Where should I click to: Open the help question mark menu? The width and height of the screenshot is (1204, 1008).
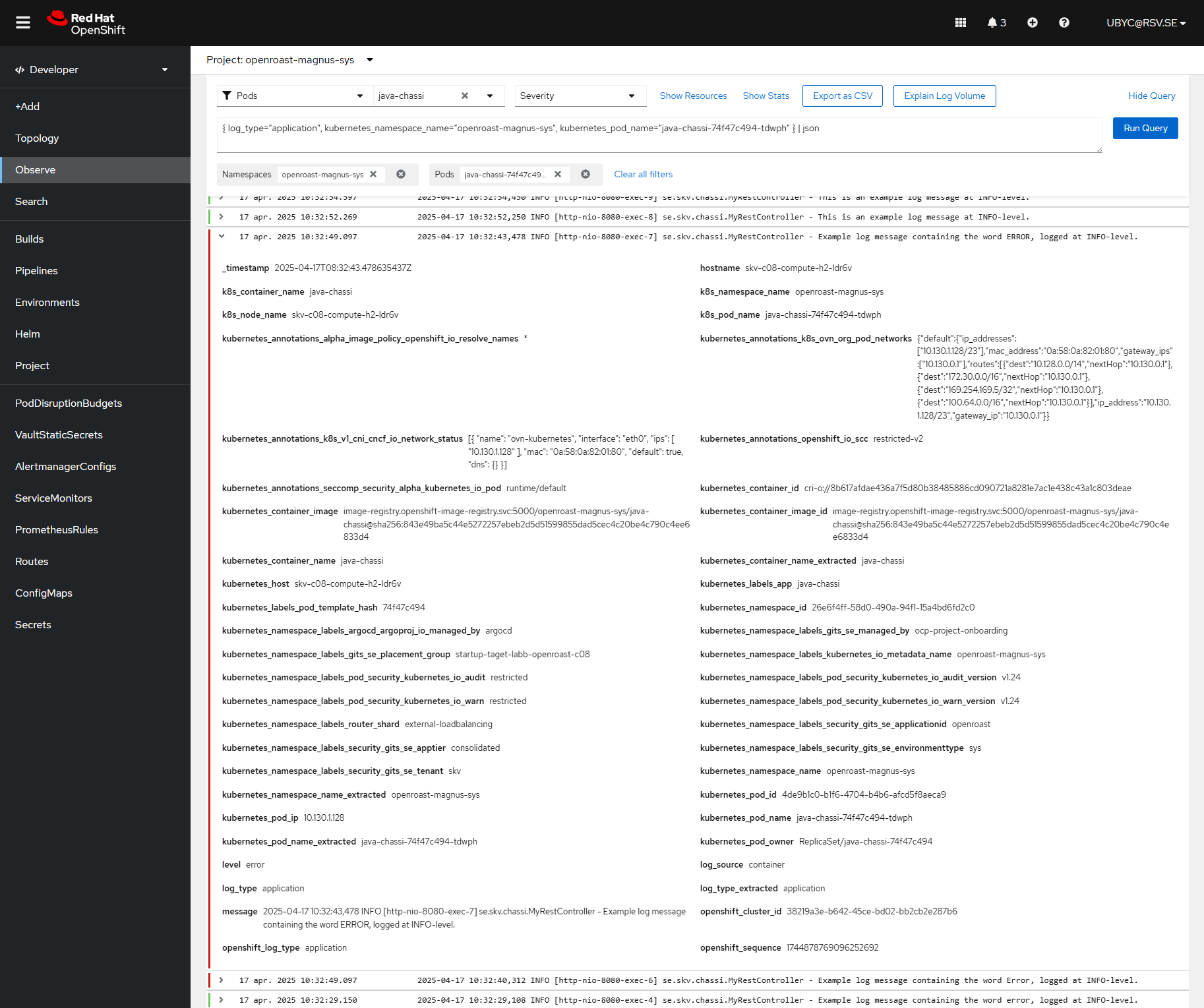tap(1064, 23)
